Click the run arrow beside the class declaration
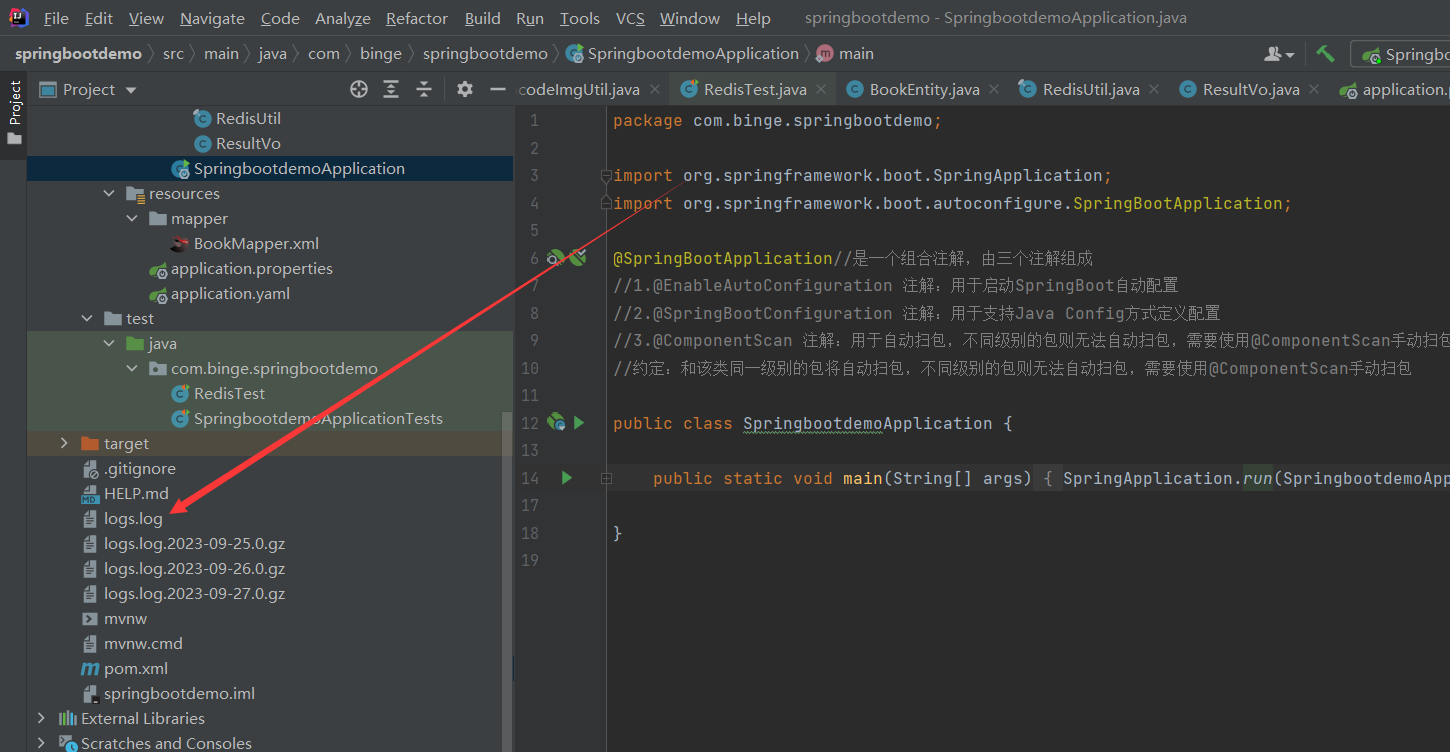The width and height of the screenshot is (1450, 752). coord(579,423)
